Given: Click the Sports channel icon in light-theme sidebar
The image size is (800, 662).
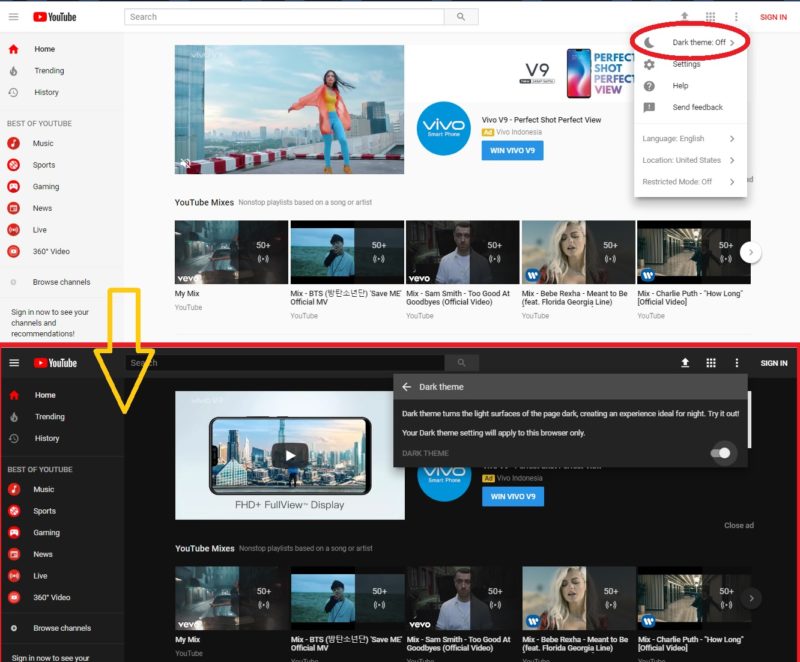Looking at the screenshot, I should pyautogui.click(x=14, y=165).
